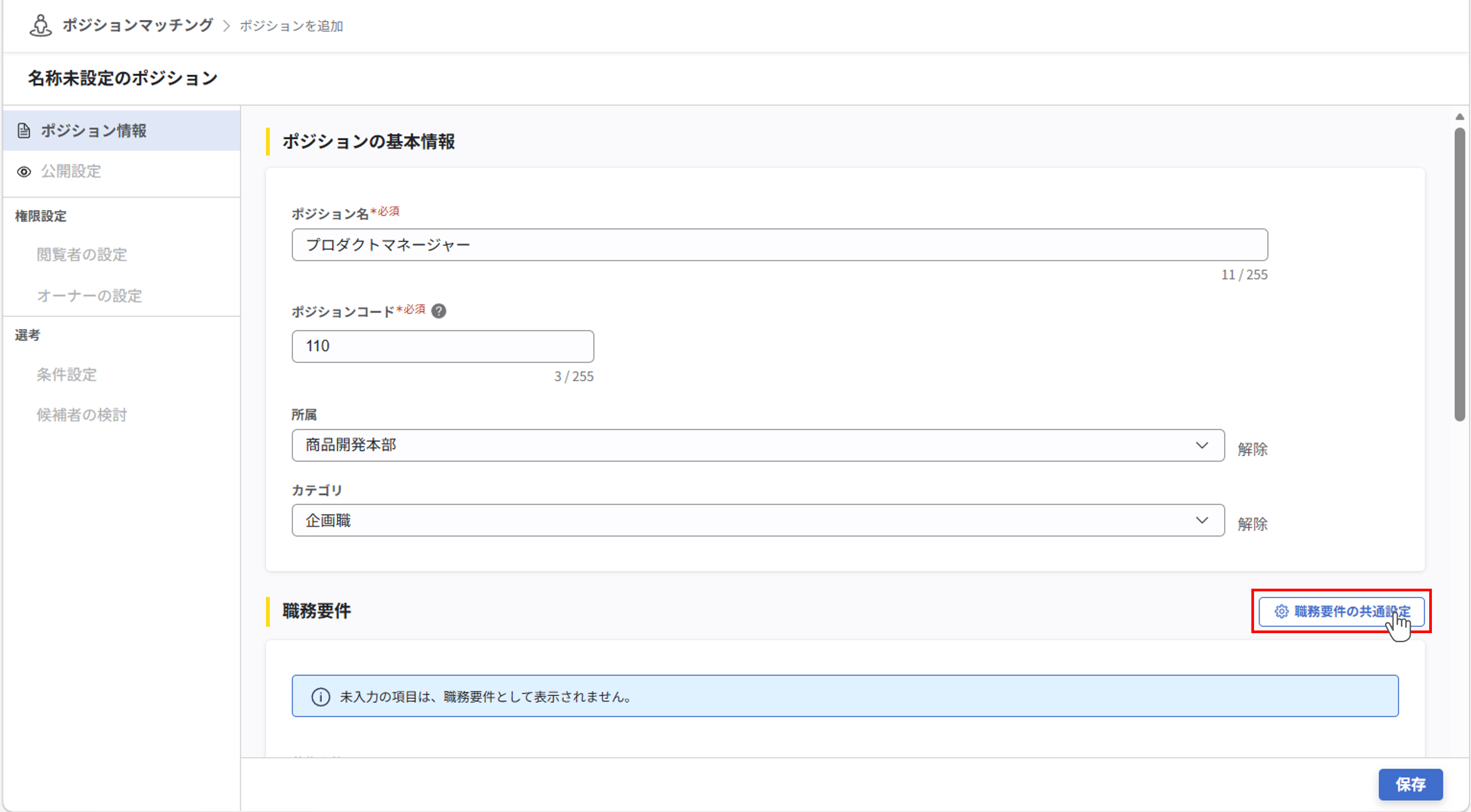Select the 職務要件 section heading

pos(316,611)
